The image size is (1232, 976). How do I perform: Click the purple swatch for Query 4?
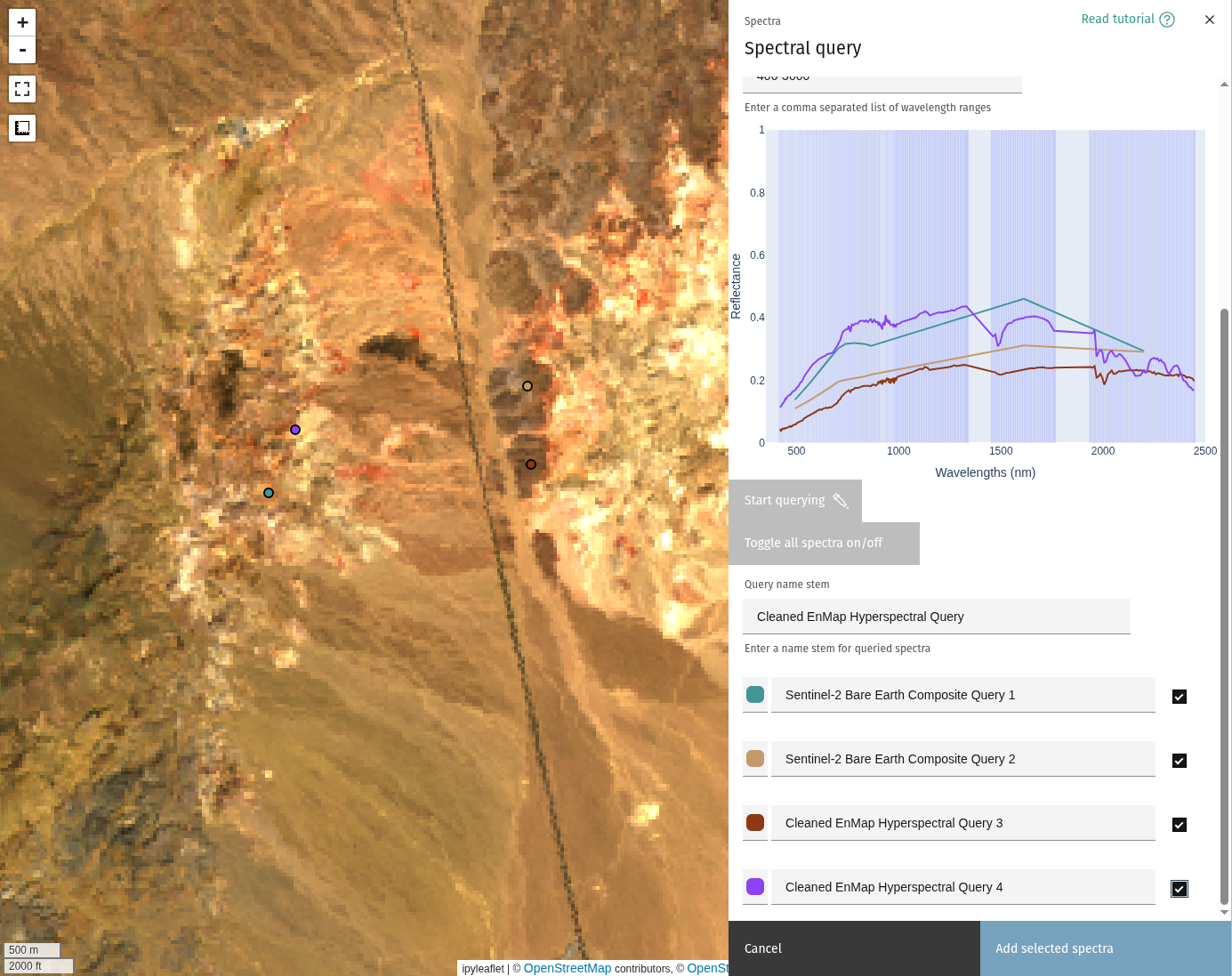(x=755, y=887)
